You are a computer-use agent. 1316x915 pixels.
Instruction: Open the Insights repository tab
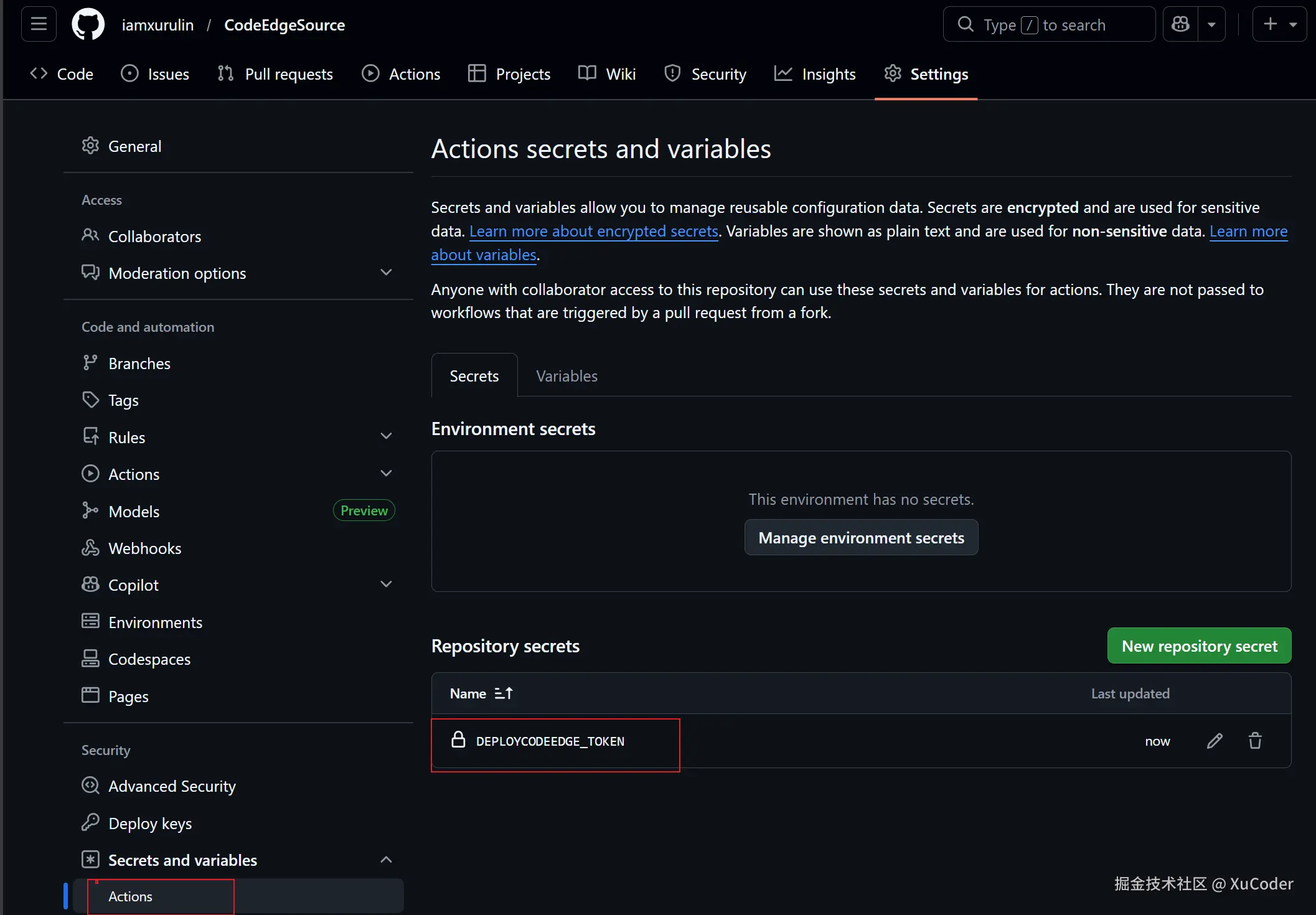815,74
